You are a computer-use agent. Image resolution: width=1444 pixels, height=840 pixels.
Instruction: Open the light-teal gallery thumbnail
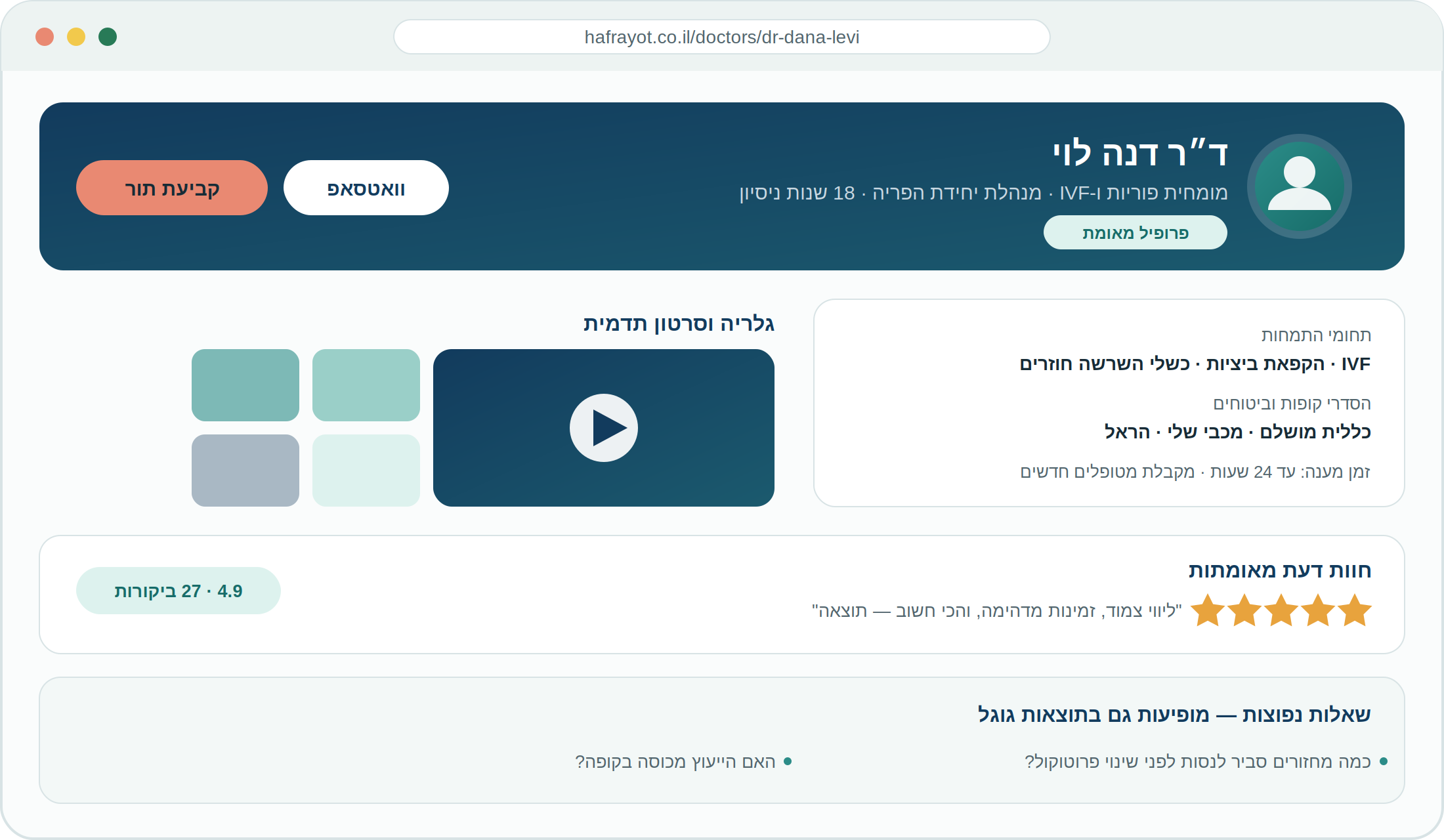click(x=366, y=385)
